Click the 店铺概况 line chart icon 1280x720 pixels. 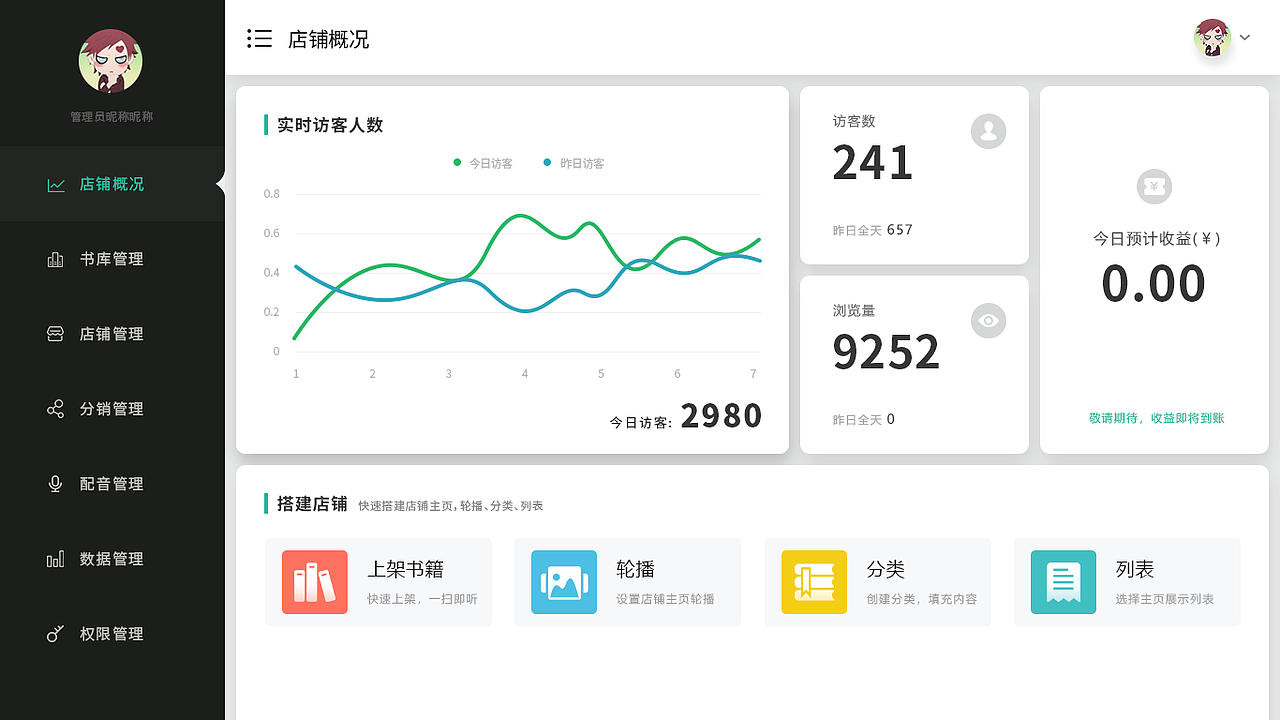pyautogui.click(x=56, y=184)
